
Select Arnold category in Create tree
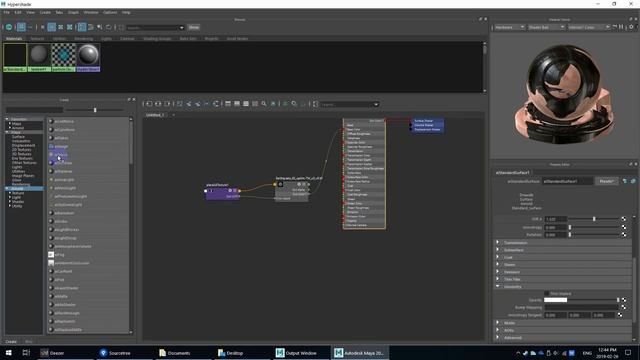18,189
